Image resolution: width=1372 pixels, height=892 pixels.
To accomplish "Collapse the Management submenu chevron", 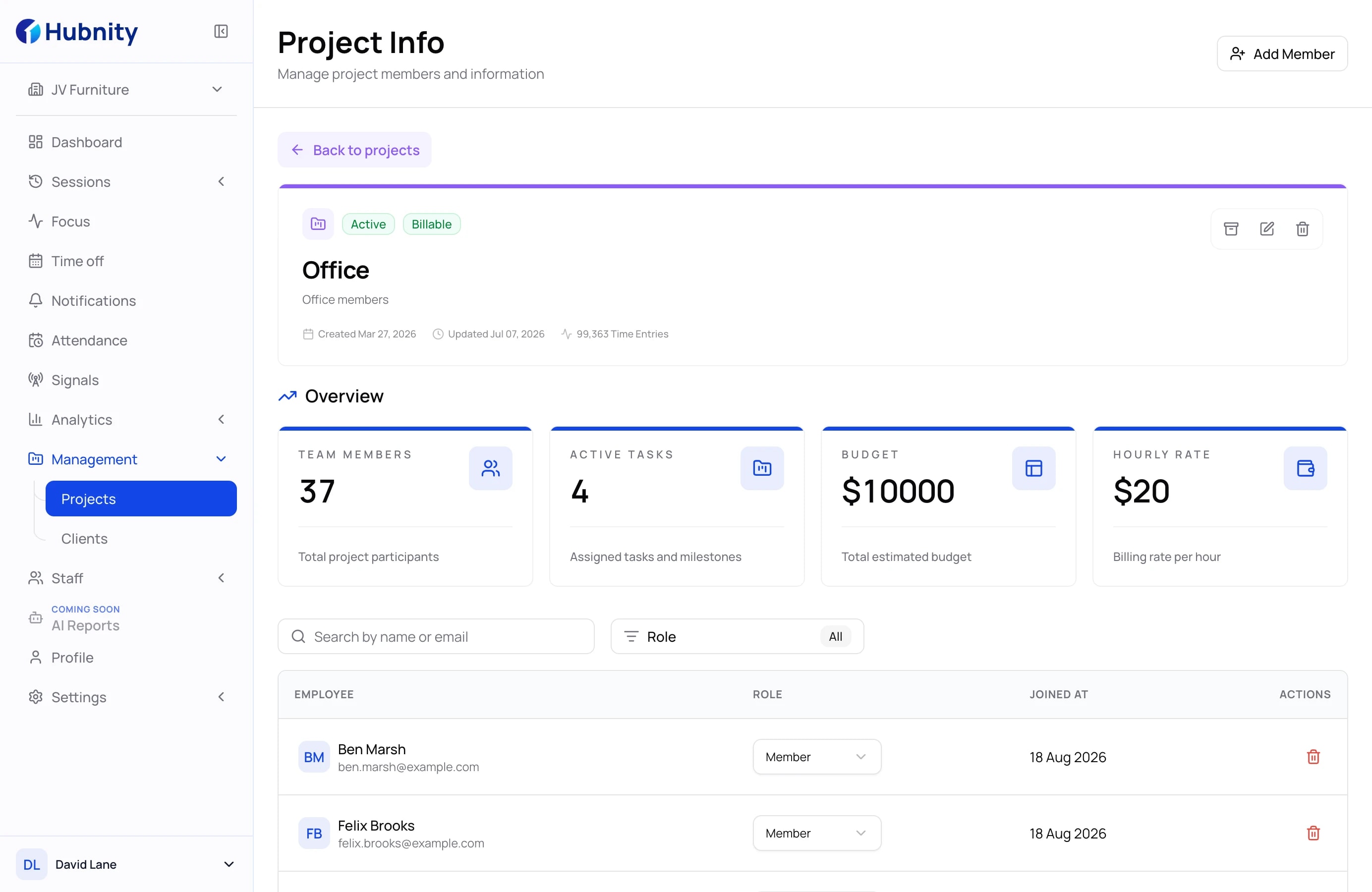I will coord(222,459).
